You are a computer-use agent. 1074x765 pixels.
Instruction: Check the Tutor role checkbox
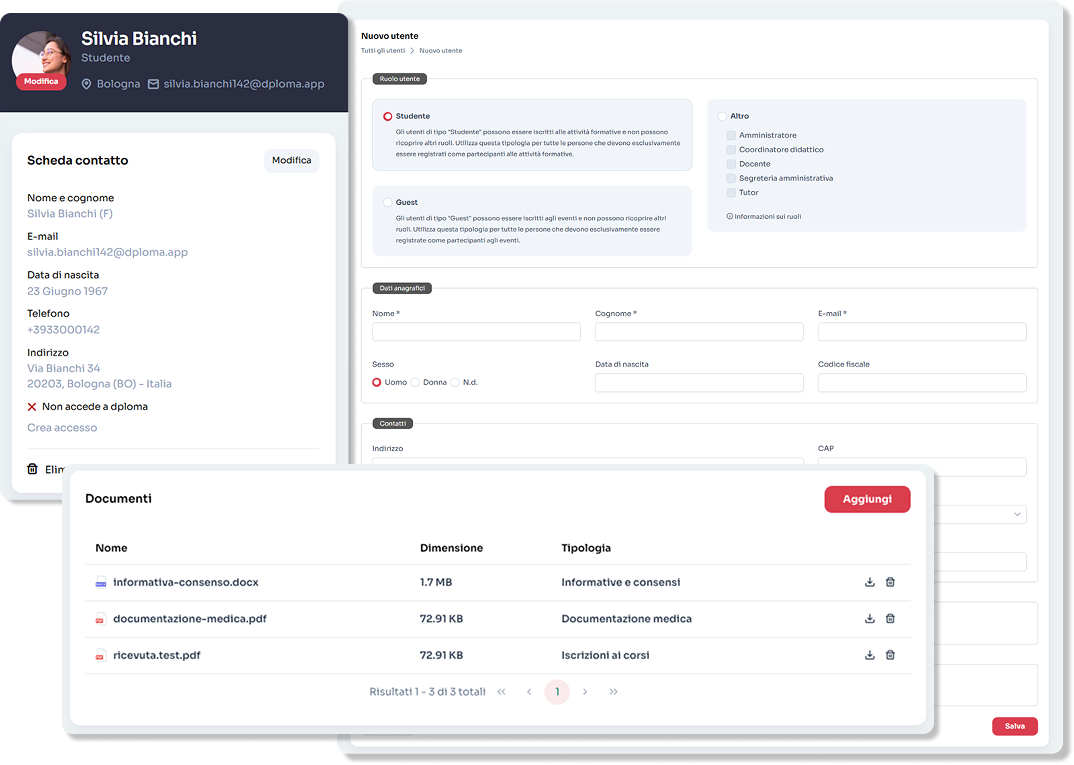(x=731, y=193)
